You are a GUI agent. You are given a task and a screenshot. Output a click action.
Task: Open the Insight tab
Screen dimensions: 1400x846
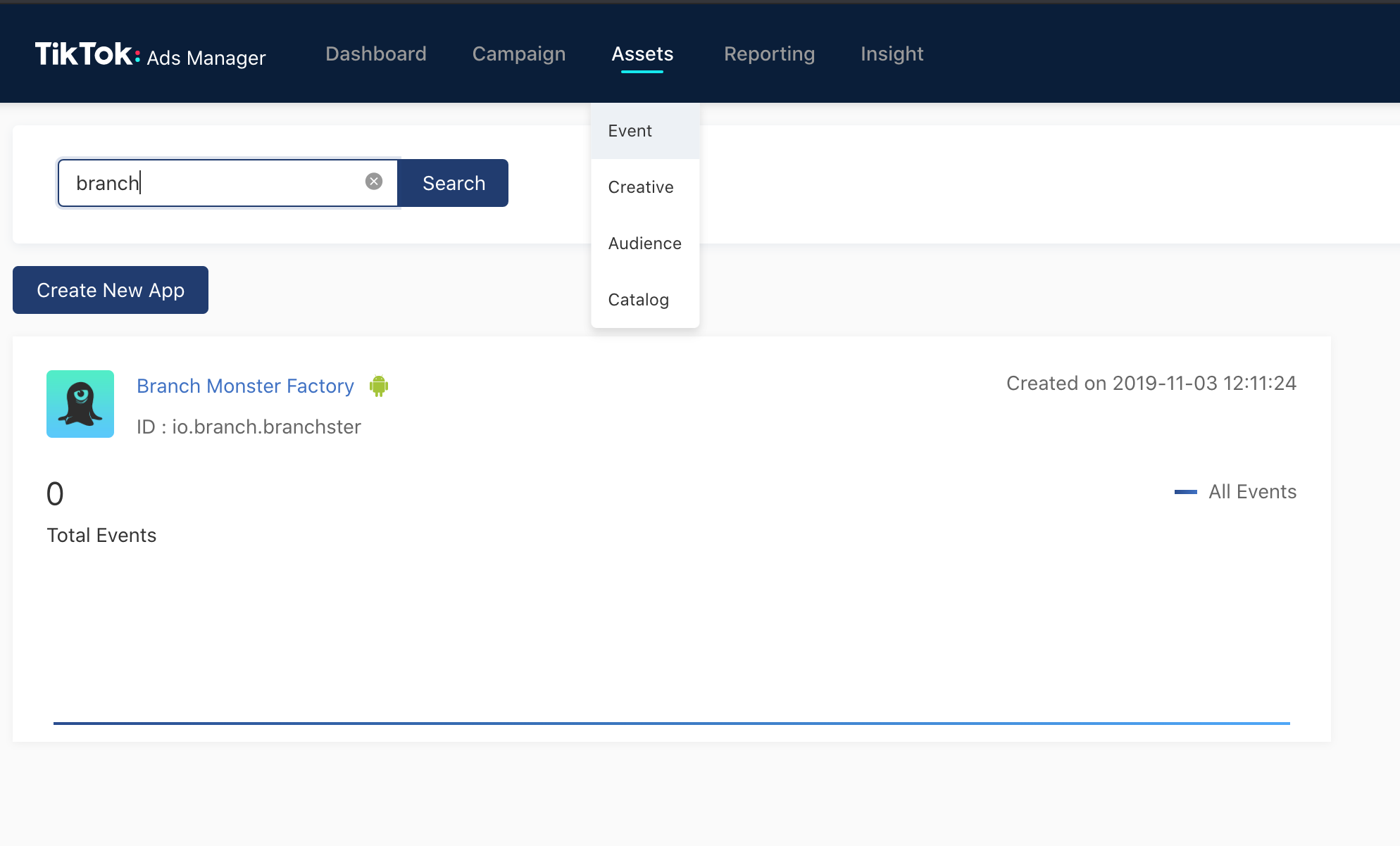pos(892,54)
